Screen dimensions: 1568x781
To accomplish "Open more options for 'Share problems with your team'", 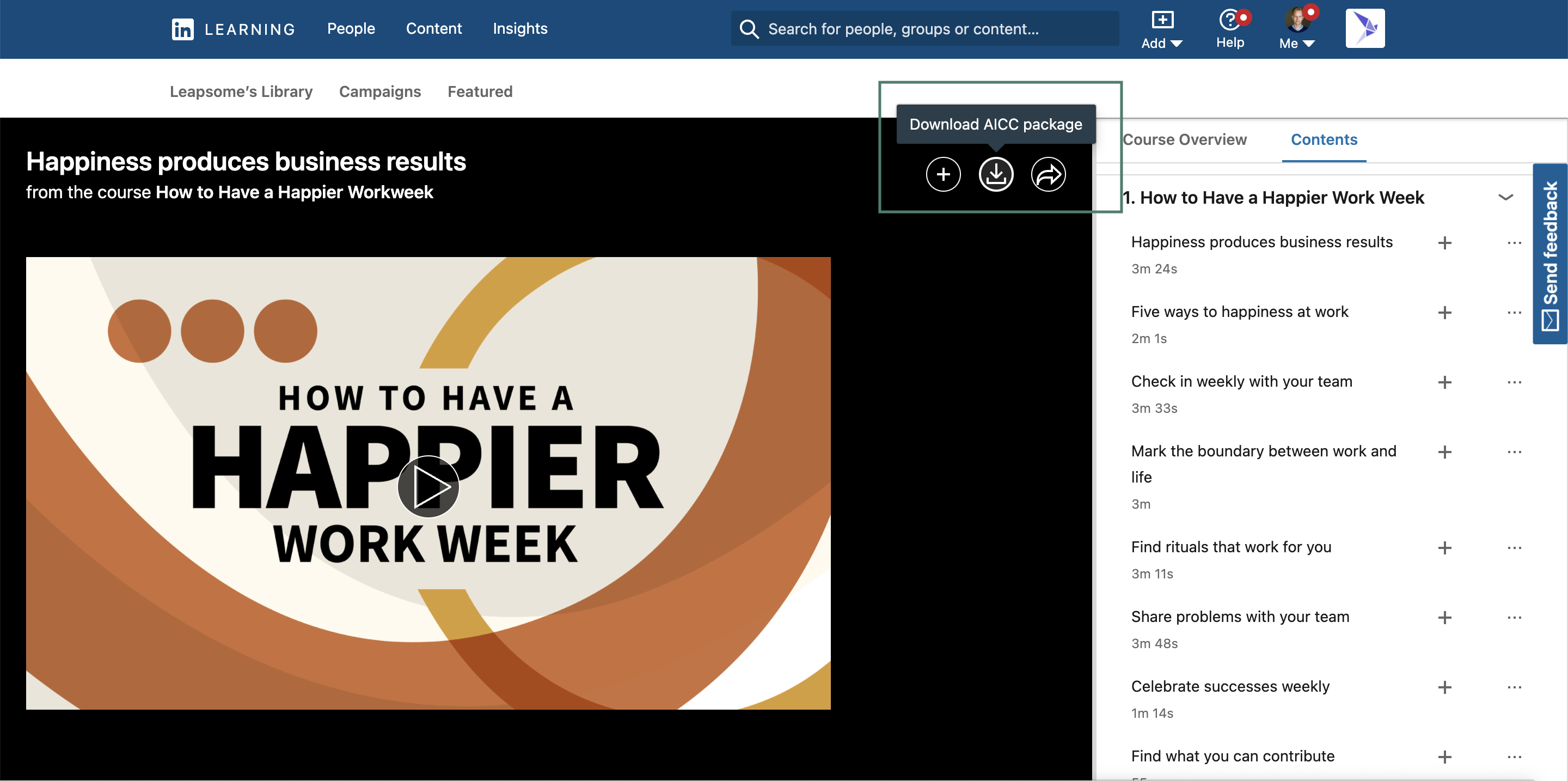I will [1514, 617].
